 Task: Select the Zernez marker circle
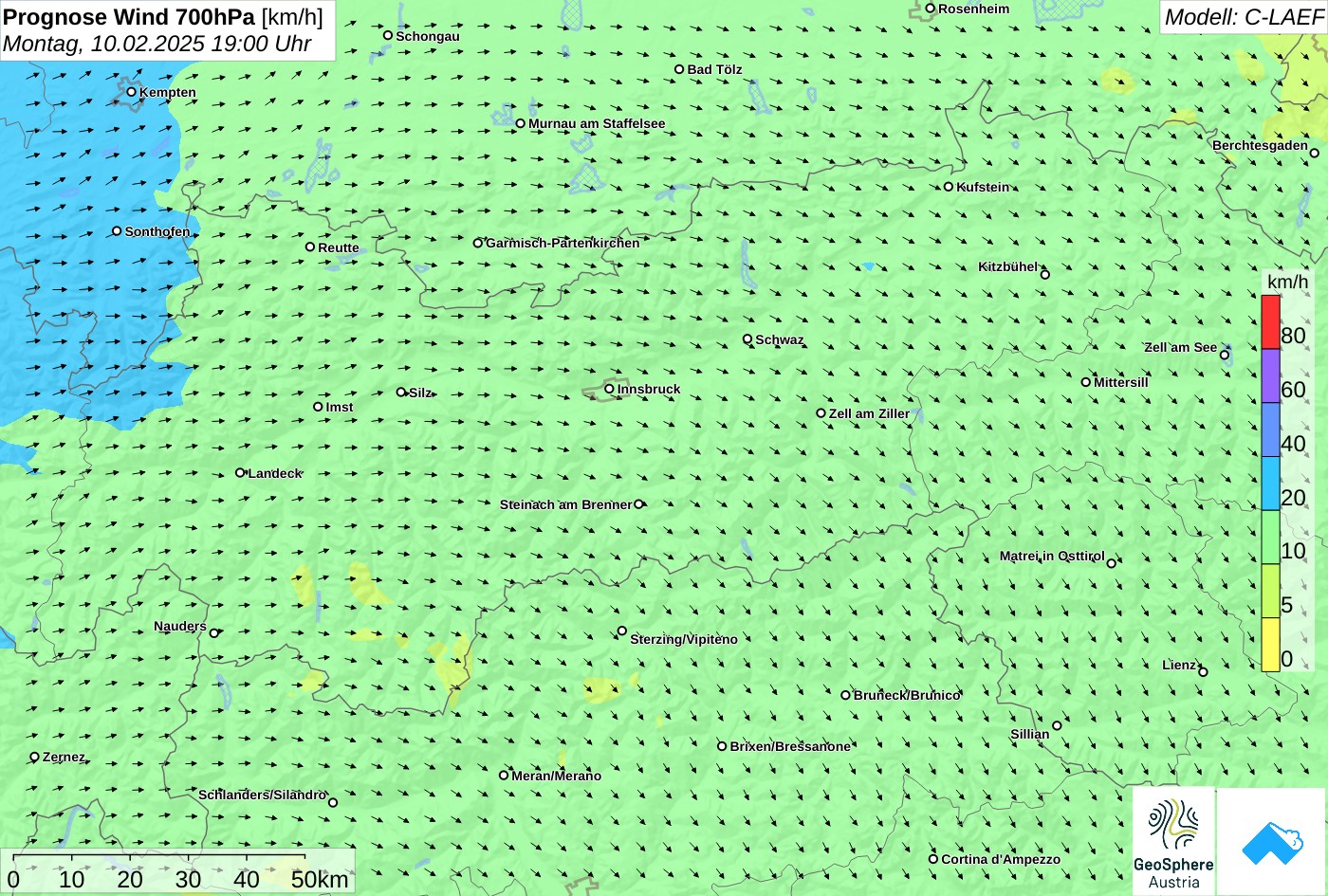[35, 757]
